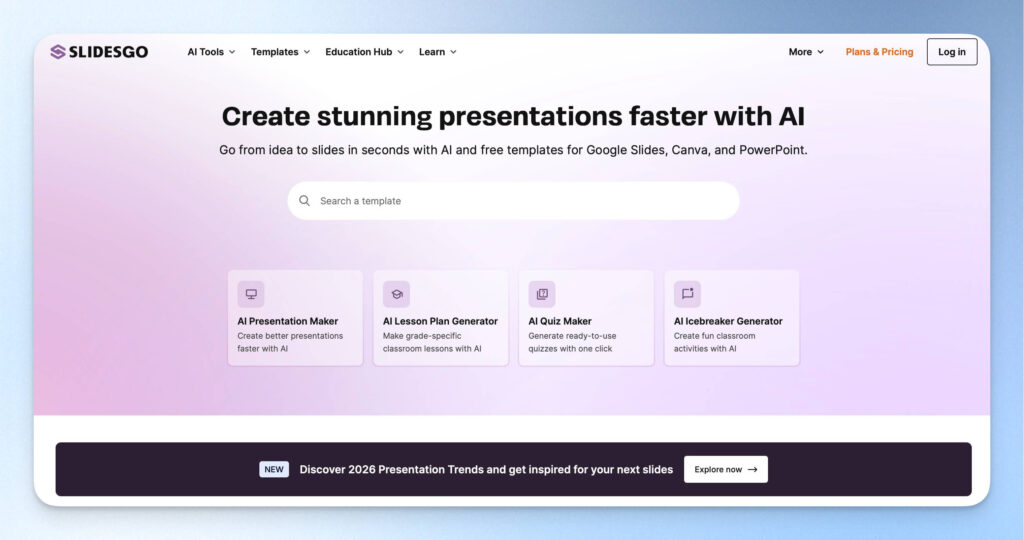1024x540 pixels.
Task: Click 'Go from idea to slides' subtitle
Action: click(x=513, y=150)
